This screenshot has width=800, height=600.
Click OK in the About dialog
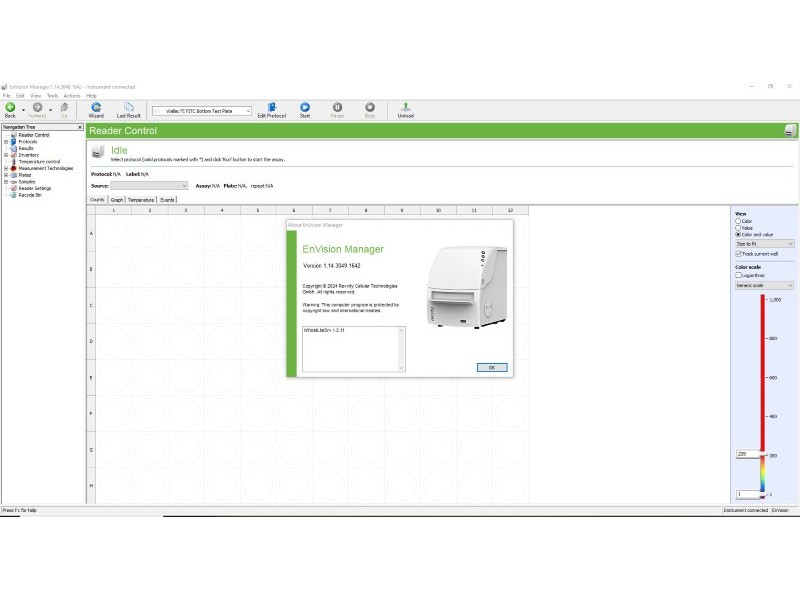point(492,367)
